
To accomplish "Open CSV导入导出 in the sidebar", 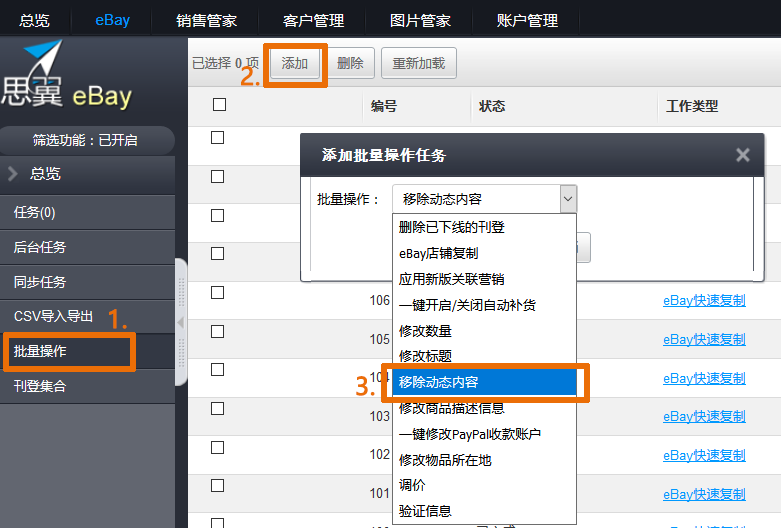I will 87,316.
